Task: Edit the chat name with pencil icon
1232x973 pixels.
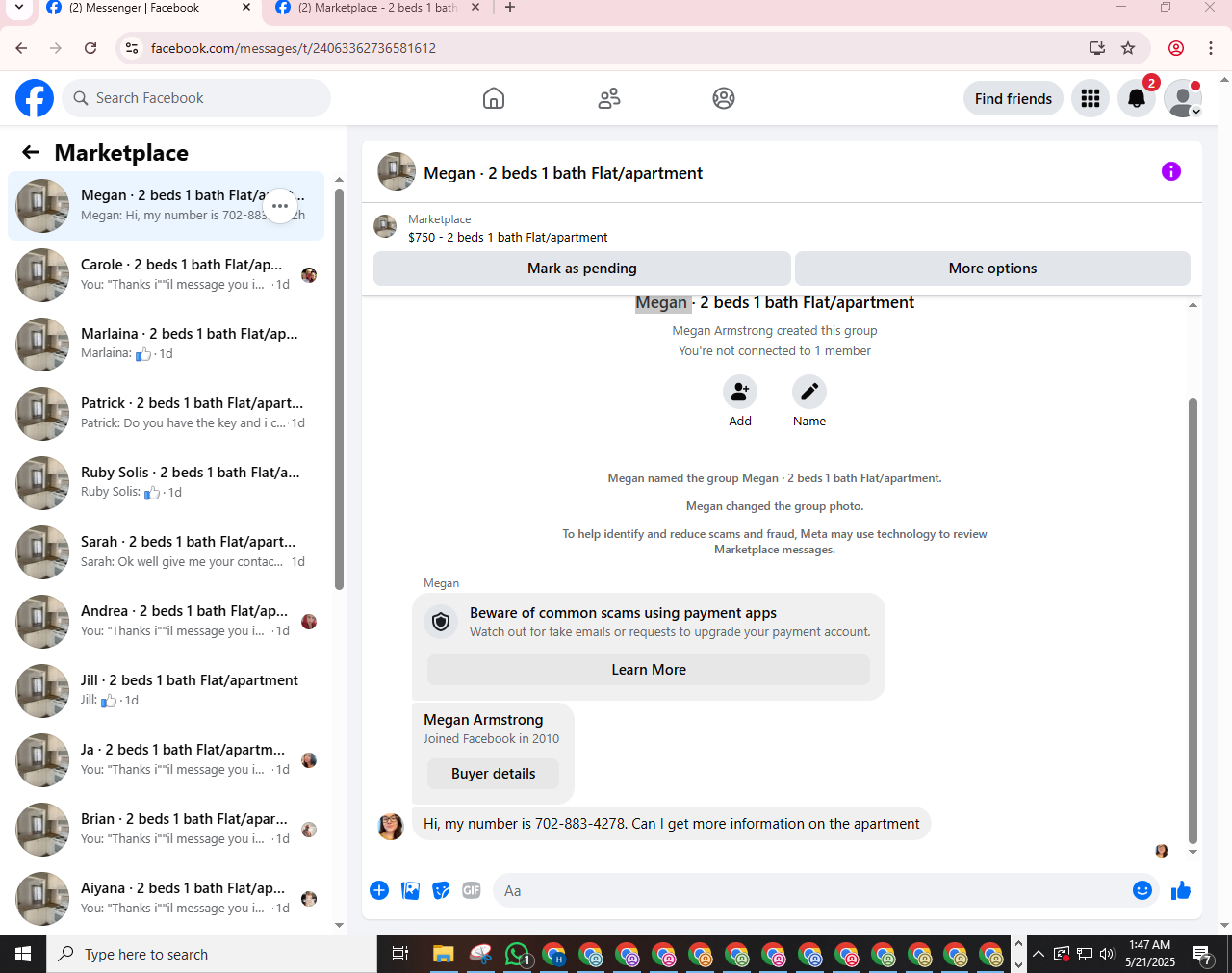Action: (x=809, y=392)
